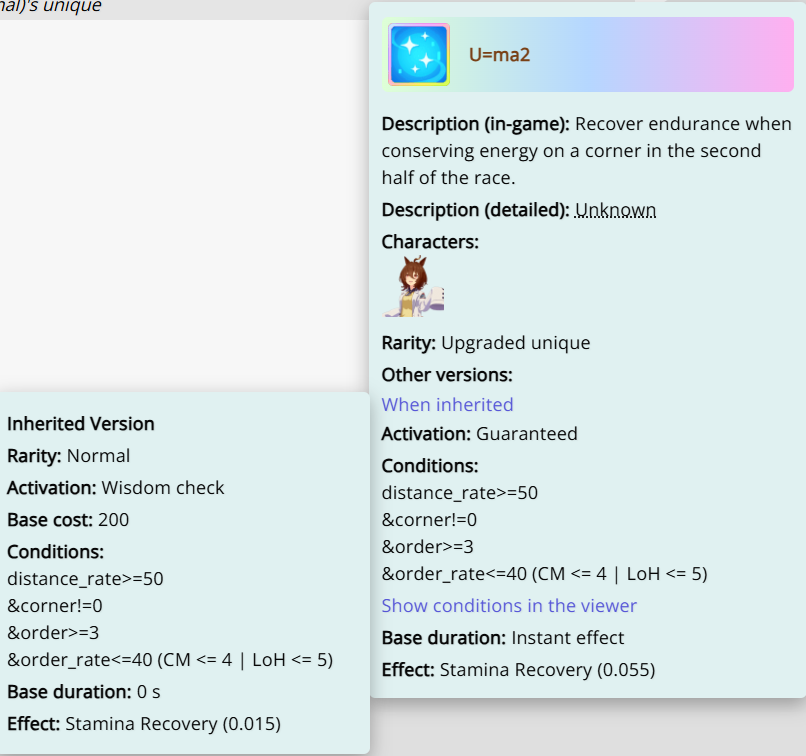The height and width of the screenshot is (756, 806).
Task: Click &order_rate<=40 condition in right panel
Action: coord(544,574)
